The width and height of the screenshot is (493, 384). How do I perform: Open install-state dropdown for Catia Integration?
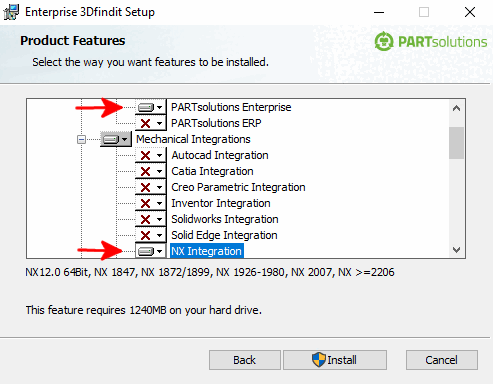(151, 171)
